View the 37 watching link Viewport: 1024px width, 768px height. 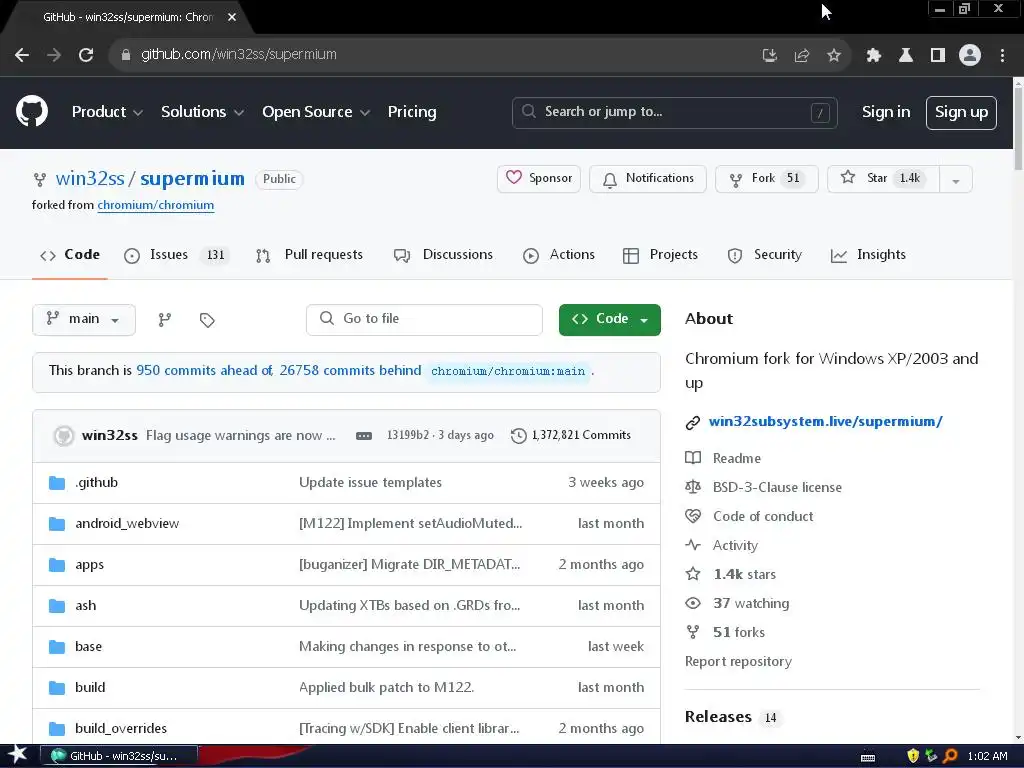751,603
